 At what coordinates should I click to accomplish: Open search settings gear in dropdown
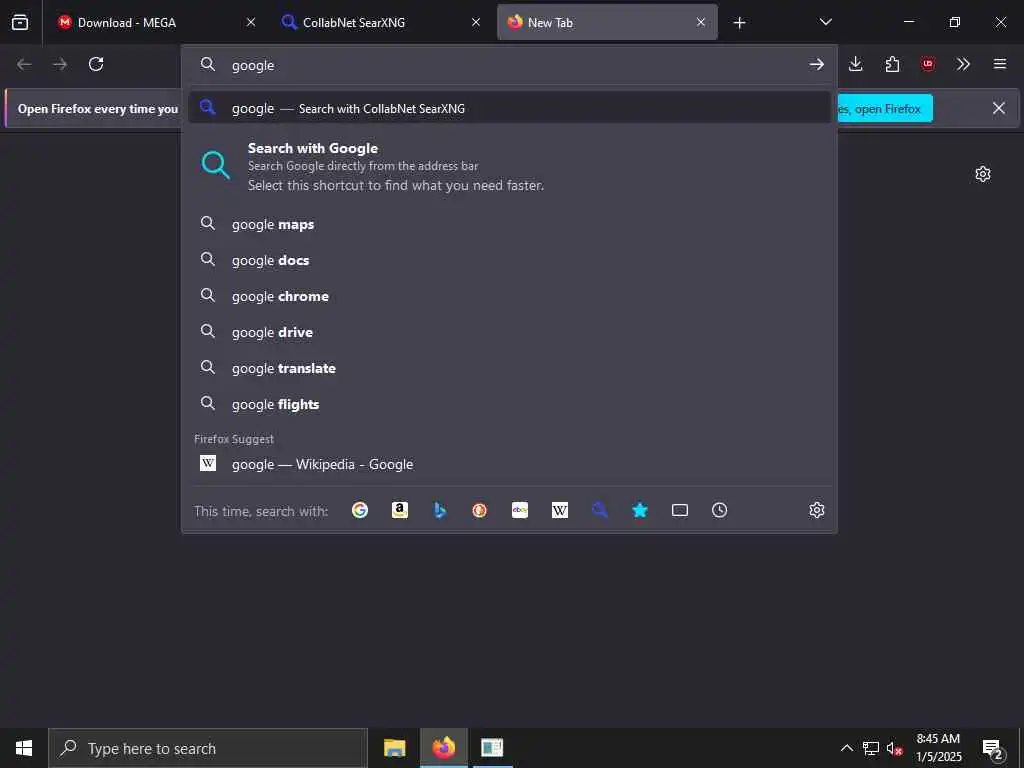[x=817, y=510]
